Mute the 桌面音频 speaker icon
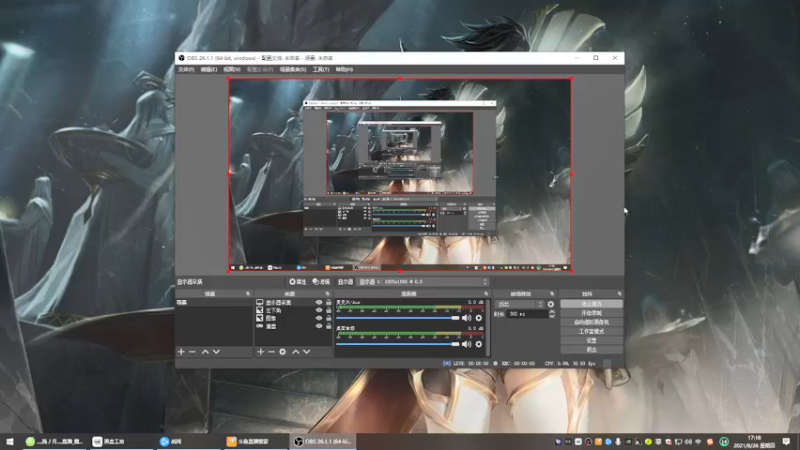The height and width of the screenshot is (450, 800). pos(466,344)
